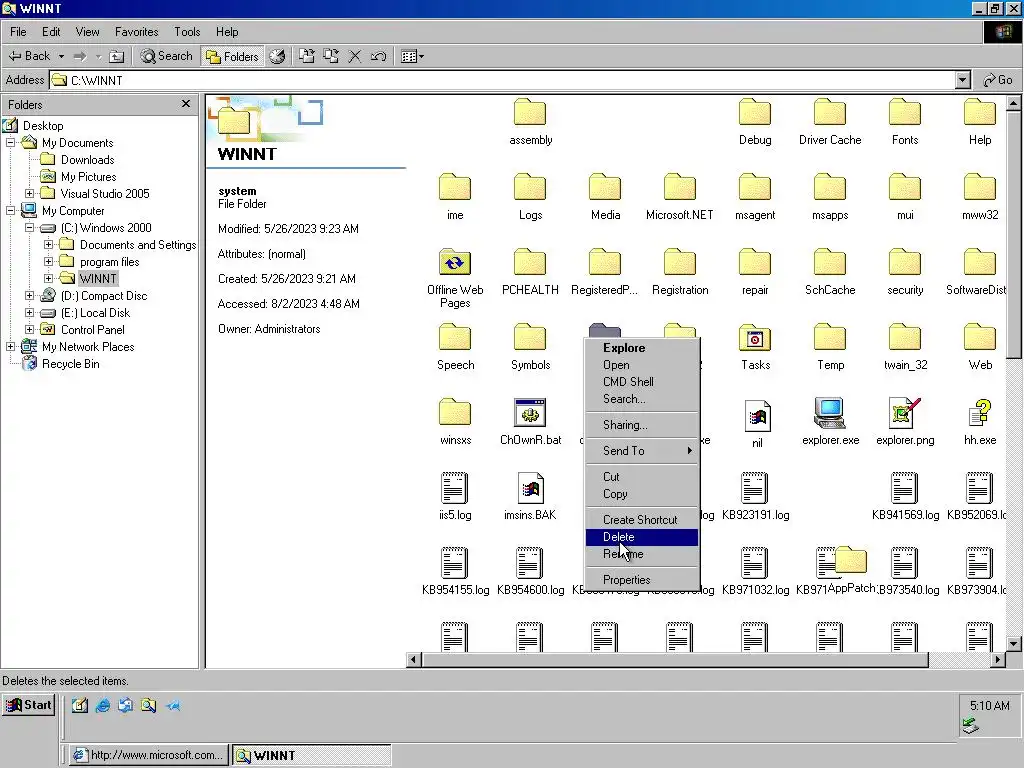This screenshot has width=1024, height=768.
Task: Select the ChOwnR.bat file icon
Action: [530, 413]
